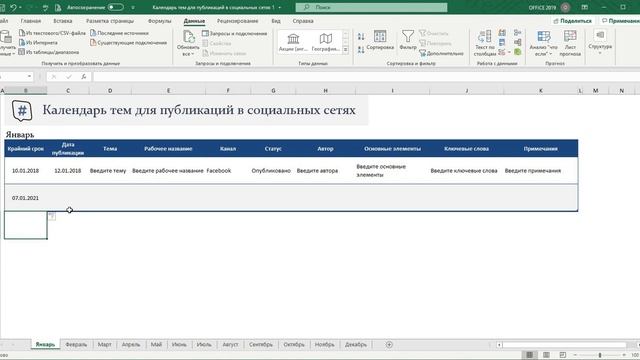Click into the formula bar
Screen dimensions: 640x360
(366, 76)
